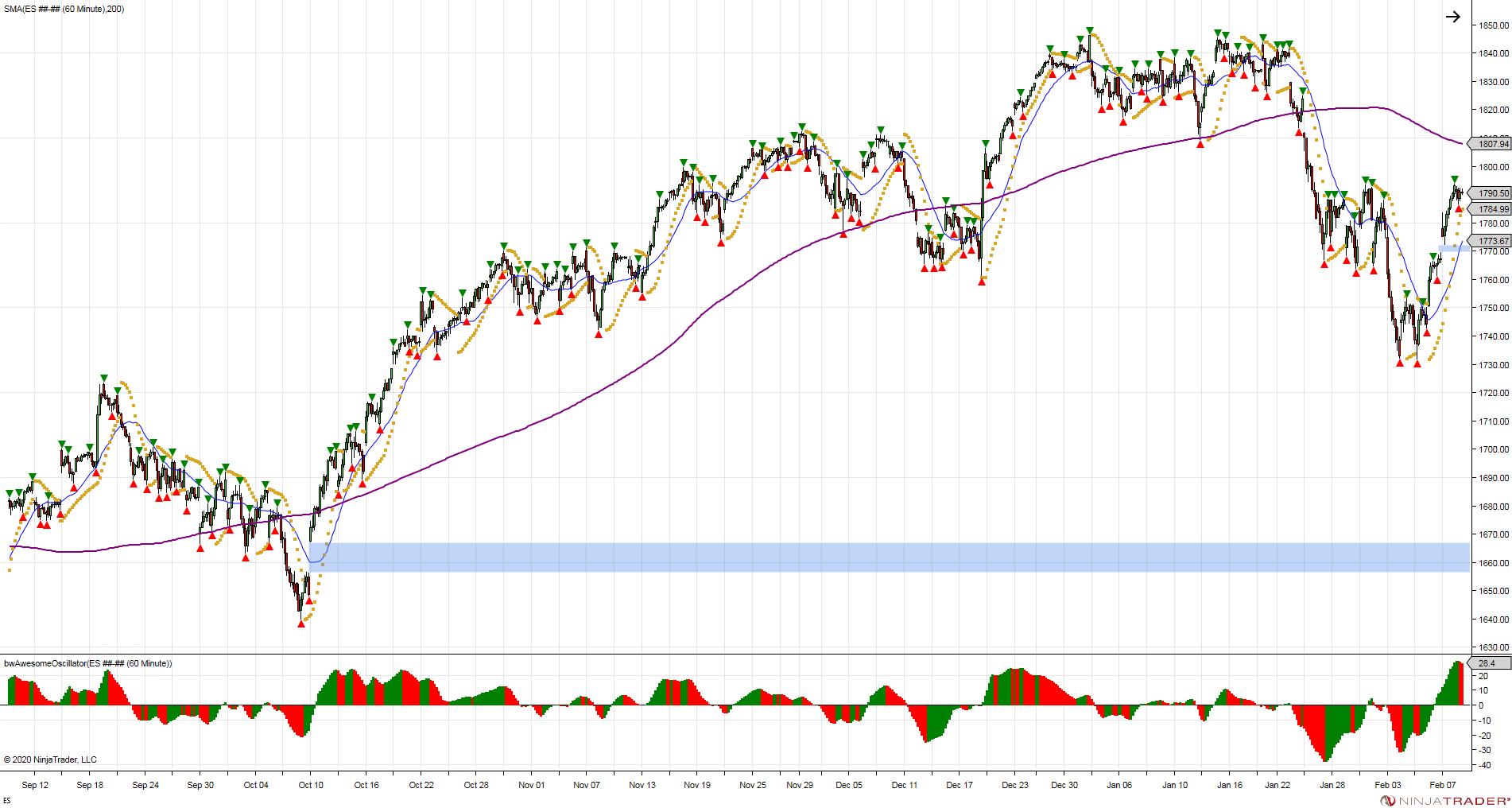Screen dimensions: 1512x808
Task: Click the Feb 07 date label
Action: [1443, 785]
